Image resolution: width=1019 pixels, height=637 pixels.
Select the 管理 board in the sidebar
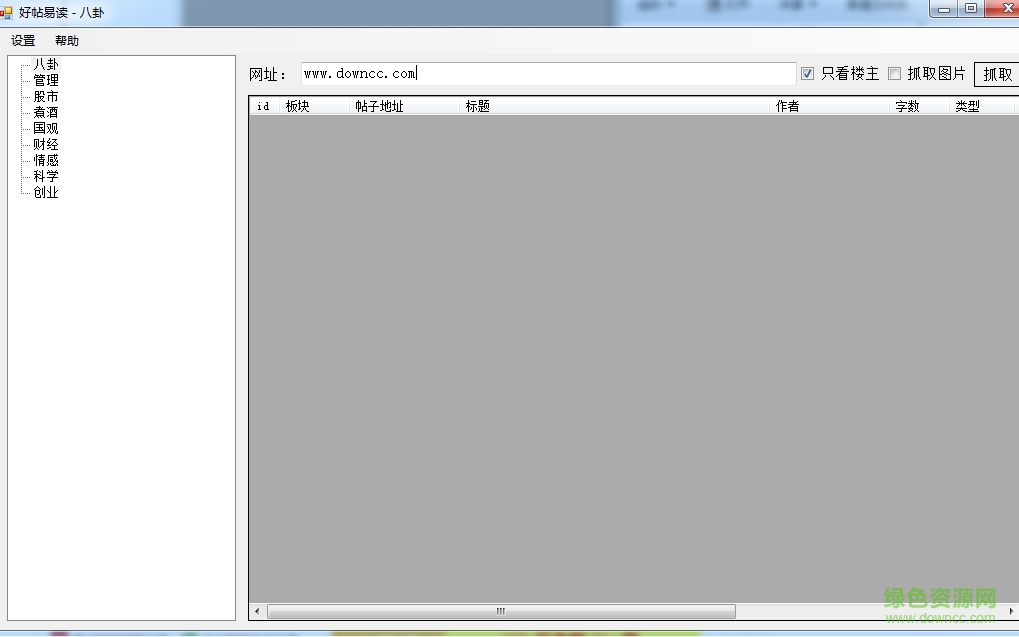pyautogui.click(x=44, y=79)
